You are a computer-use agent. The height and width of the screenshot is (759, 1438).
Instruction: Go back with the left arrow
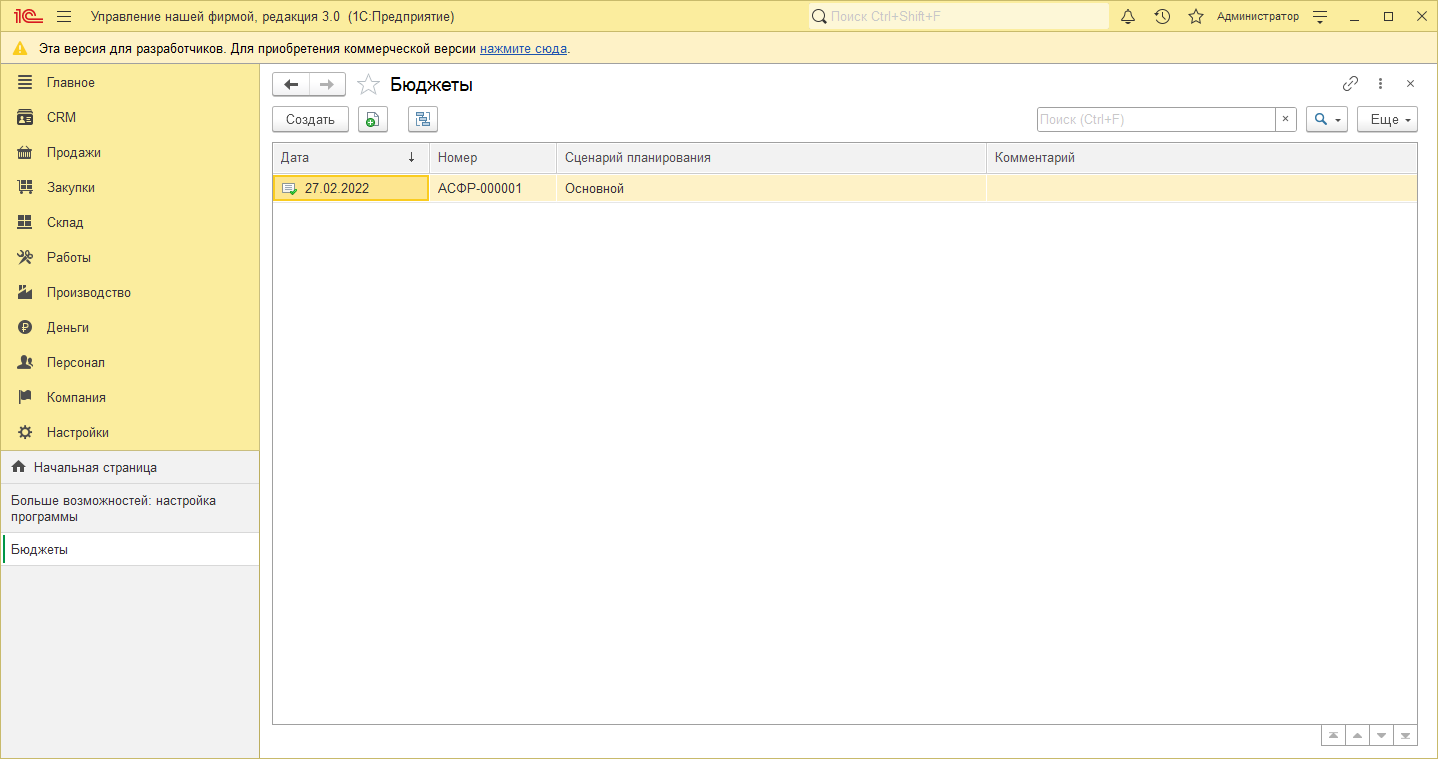click(291, 85)
